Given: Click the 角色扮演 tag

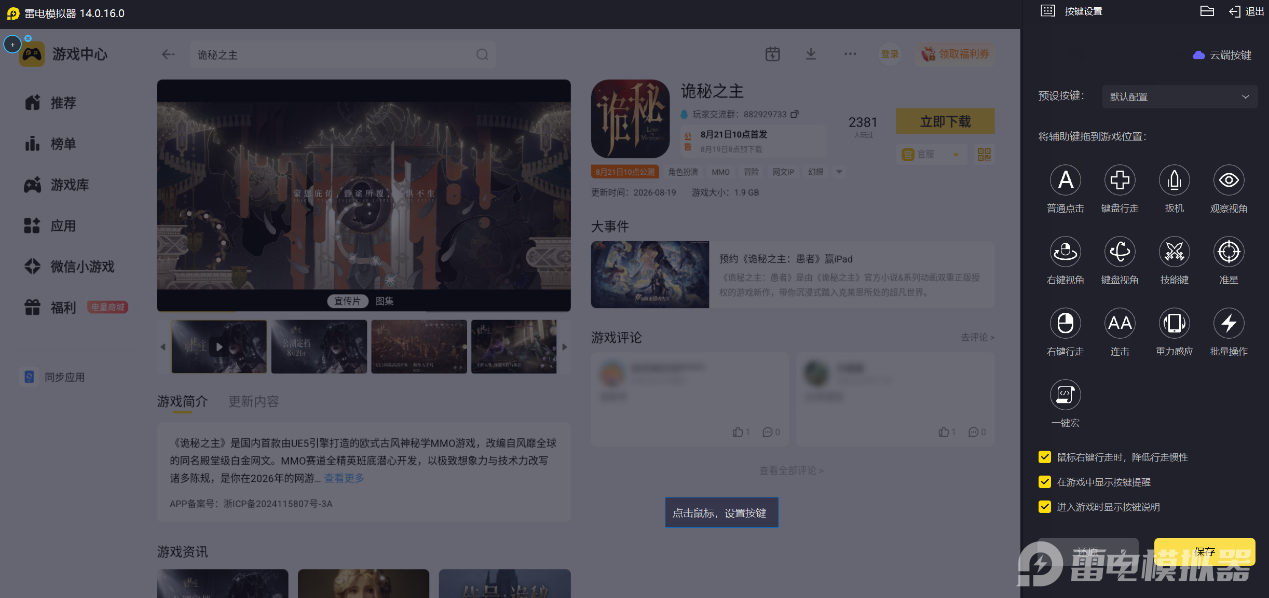Looking at the screenshot, I should tap(684, 172).
